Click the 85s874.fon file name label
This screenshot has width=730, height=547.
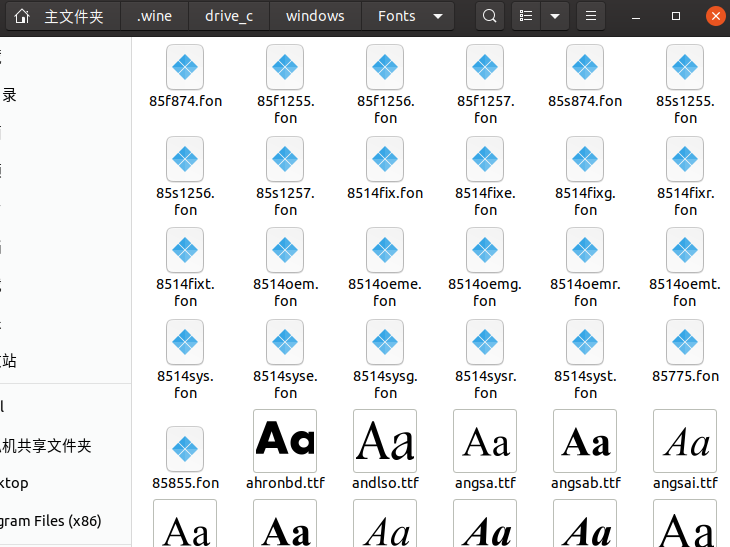(585, 101)
